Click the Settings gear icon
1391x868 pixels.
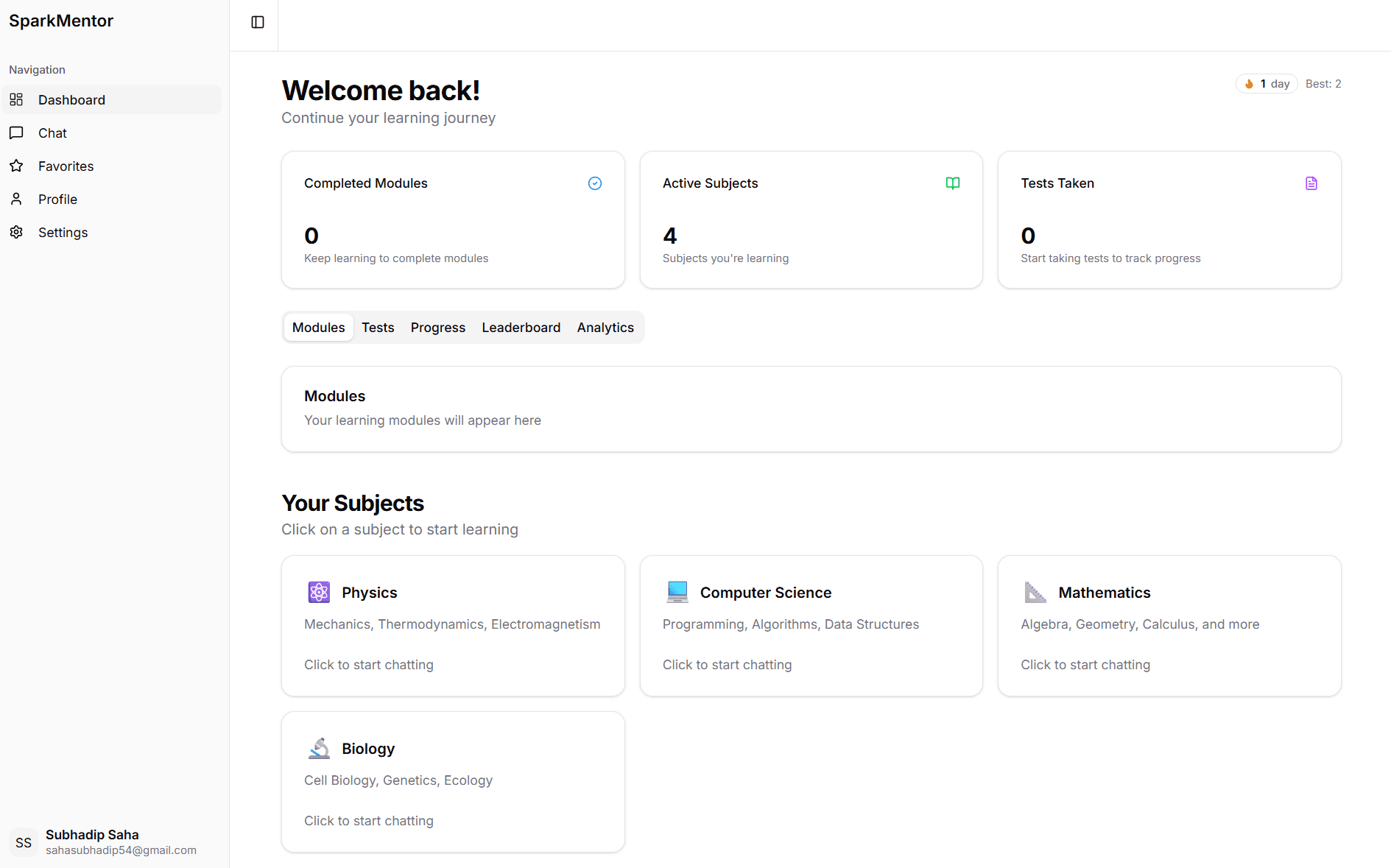click(x=16, y=232)
